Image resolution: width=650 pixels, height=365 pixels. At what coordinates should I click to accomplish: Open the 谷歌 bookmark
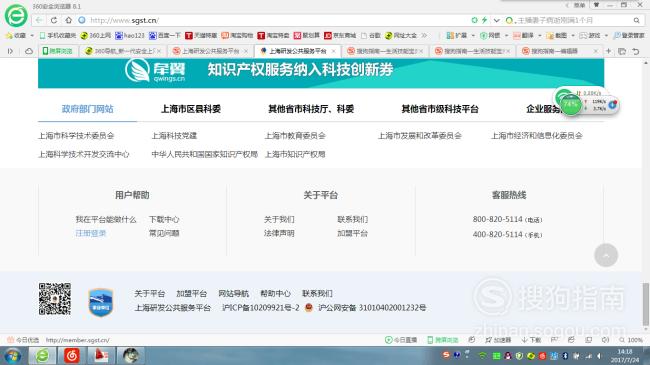[371, 36]
